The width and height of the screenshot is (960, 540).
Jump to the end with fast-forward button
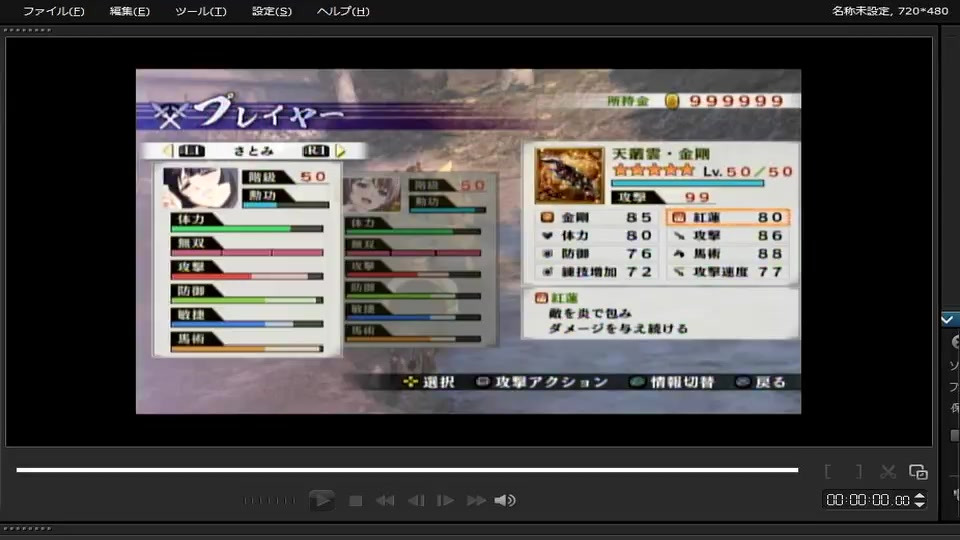point(476,501)
